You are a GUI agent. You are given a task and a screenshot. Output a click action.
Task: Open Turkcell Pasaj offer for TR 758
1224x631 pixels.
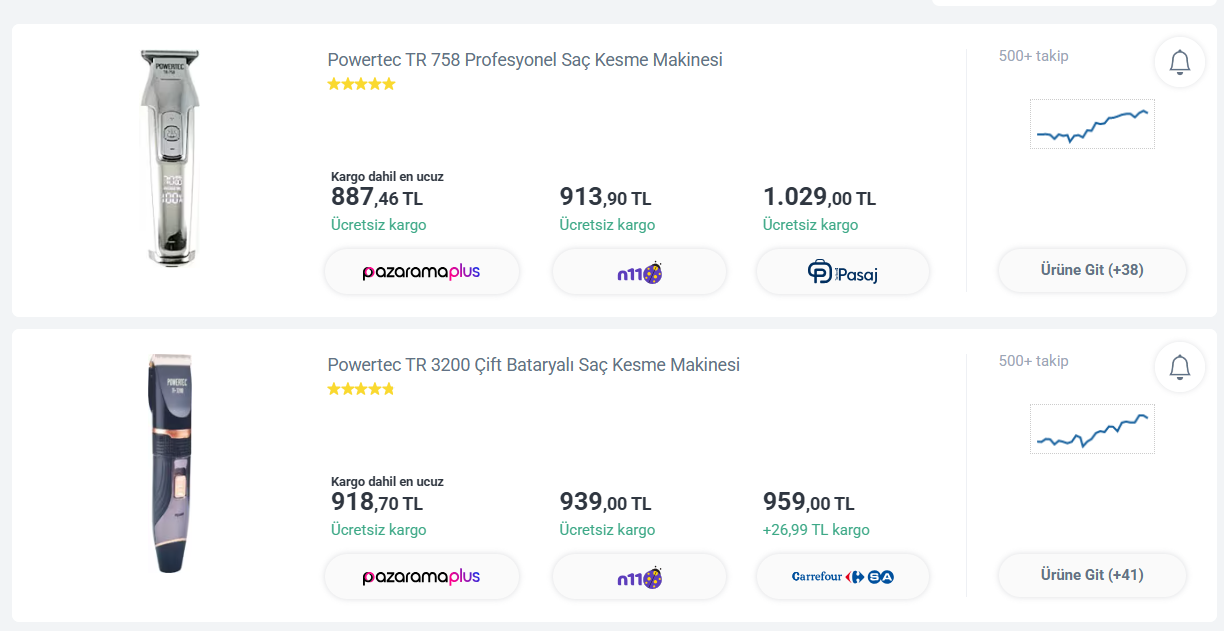842,272
